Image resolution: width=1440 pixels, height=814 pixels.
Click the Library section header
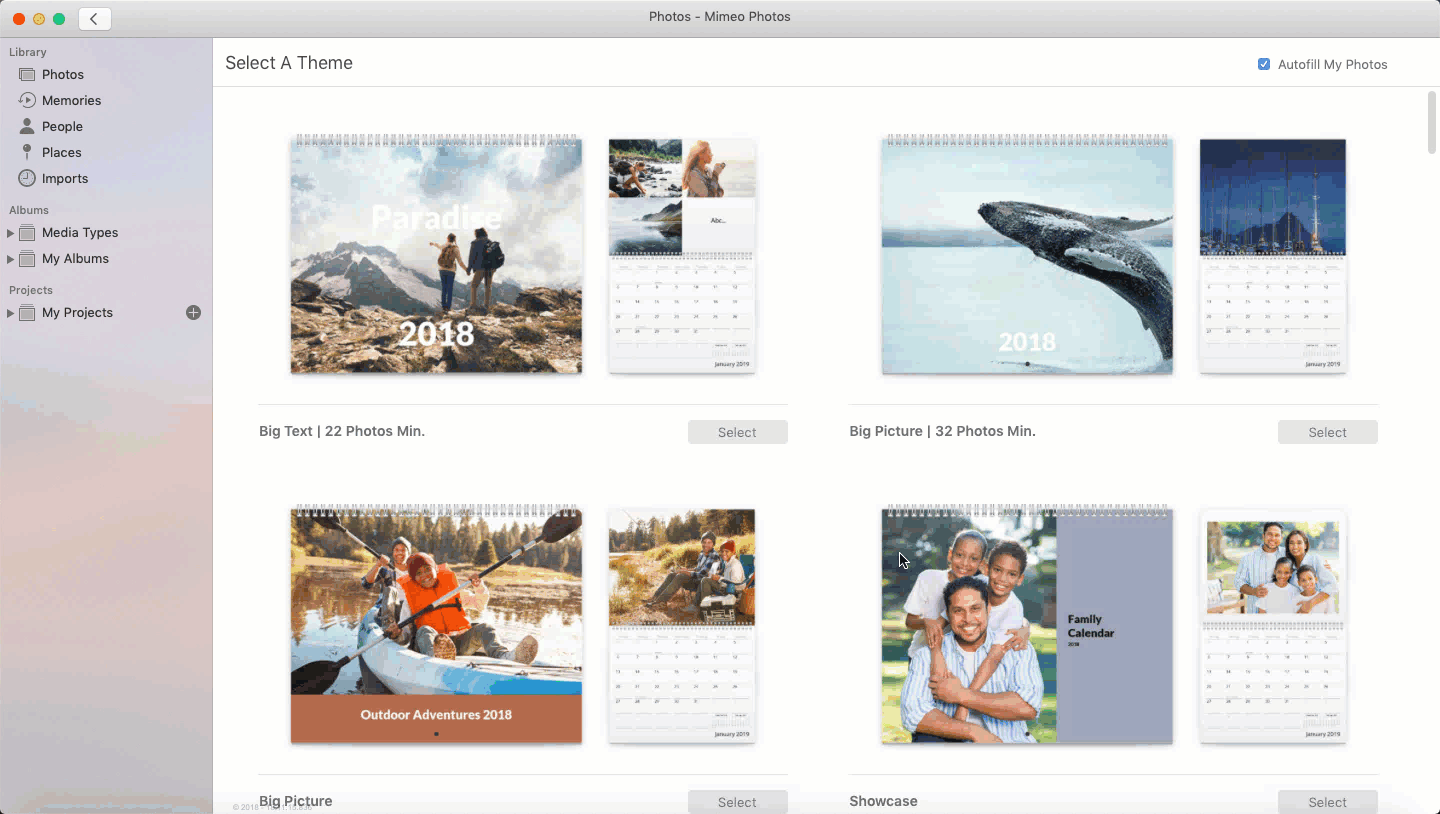pos(28,52)
